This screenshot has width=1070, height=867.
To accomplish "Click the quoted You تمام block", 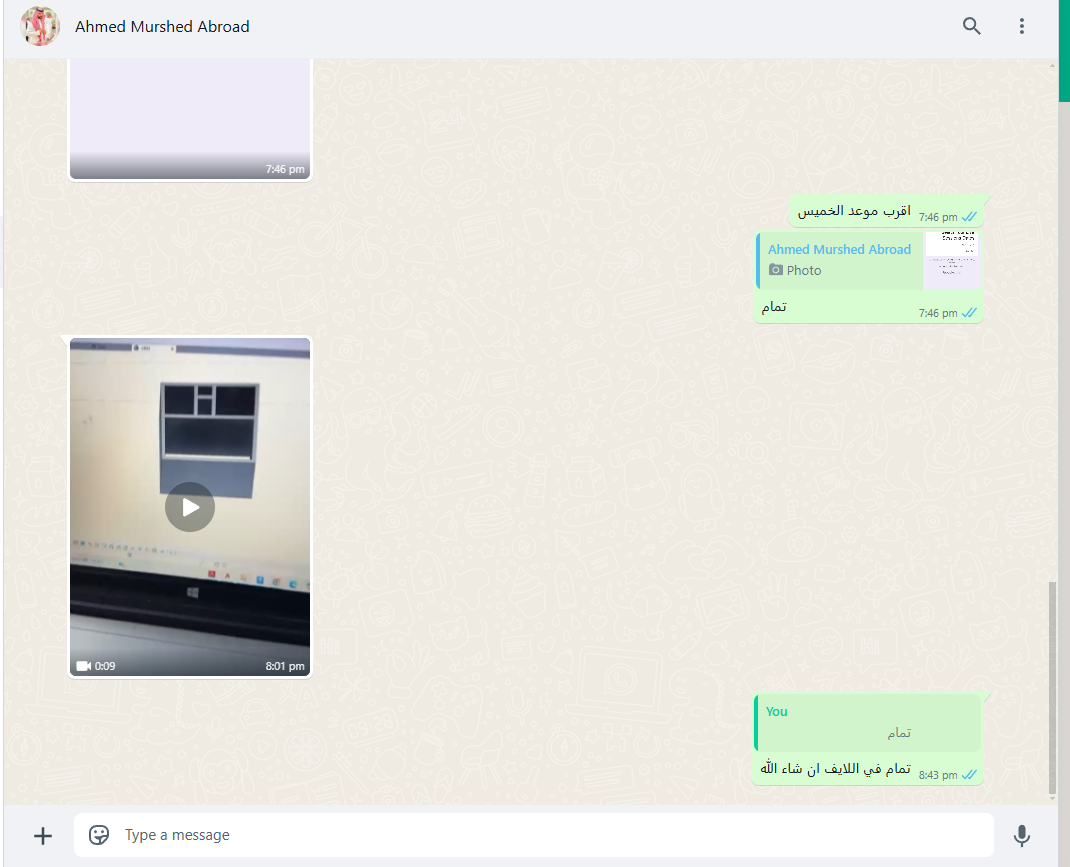I will point(868,722).
